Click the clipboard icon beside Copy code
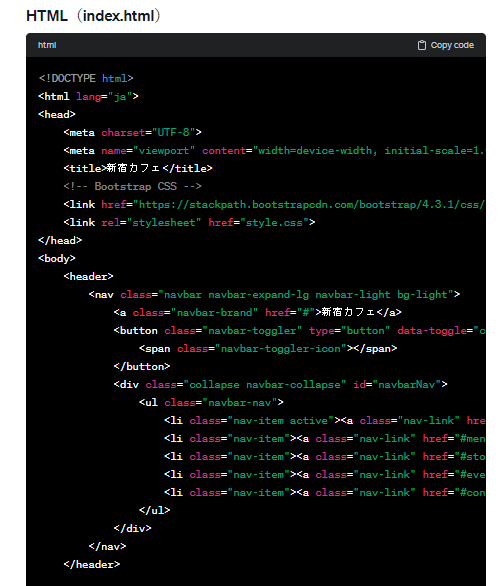Viewport: 501px width, 586px height. coord(421,45)
